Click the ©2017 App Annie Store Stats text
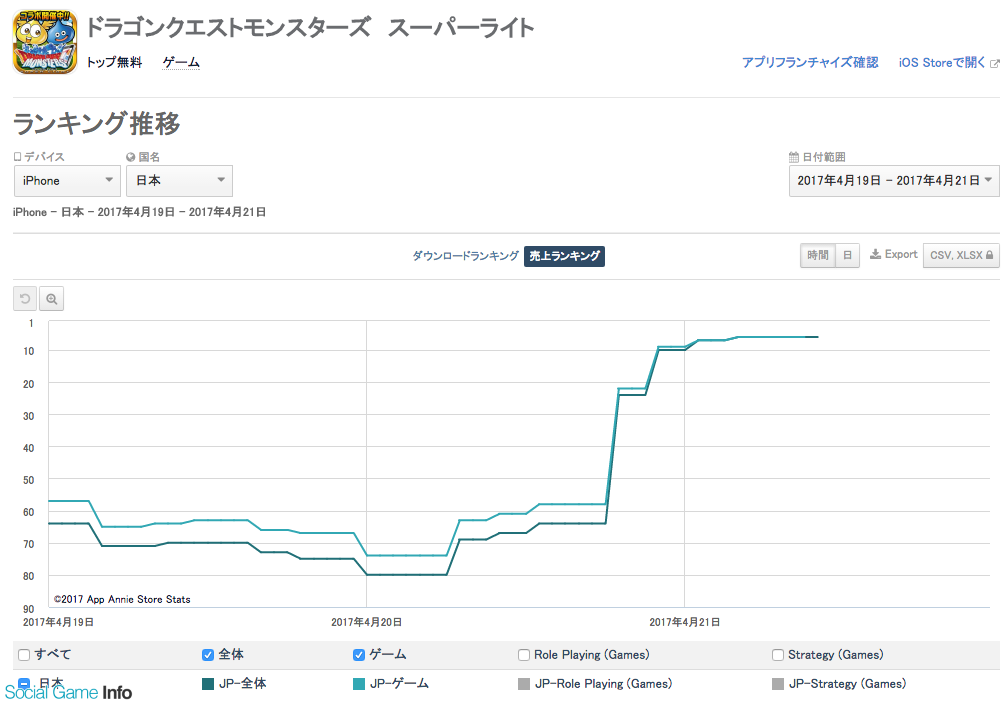1007x705 pixels. coord(122,599)
